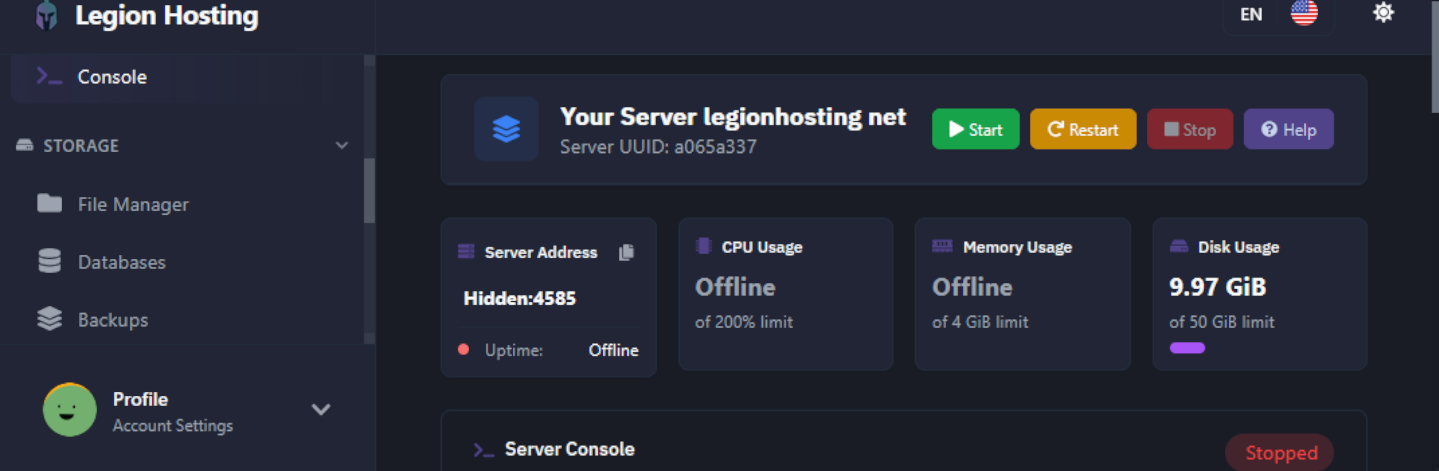Viewport: 1439px width, 471px height.
Task: Click the Server Console prompt icon
Action: (484, 449)
